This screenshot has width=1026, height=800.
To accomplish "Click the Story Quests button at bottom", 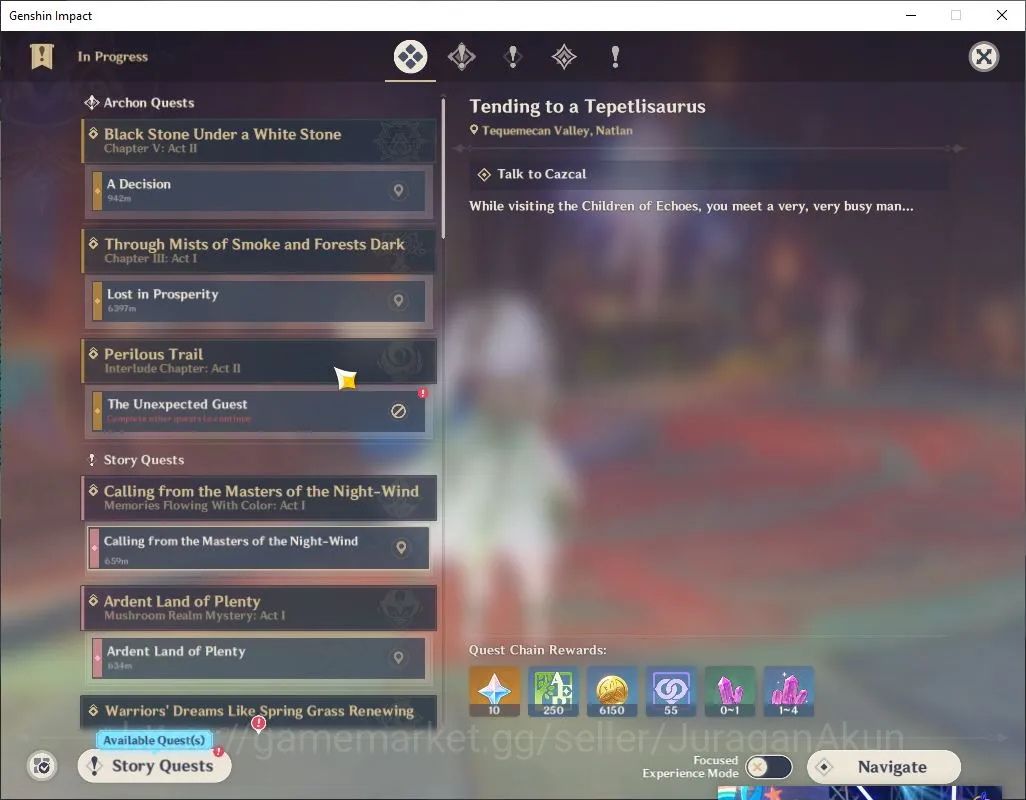I will point(154,766).
